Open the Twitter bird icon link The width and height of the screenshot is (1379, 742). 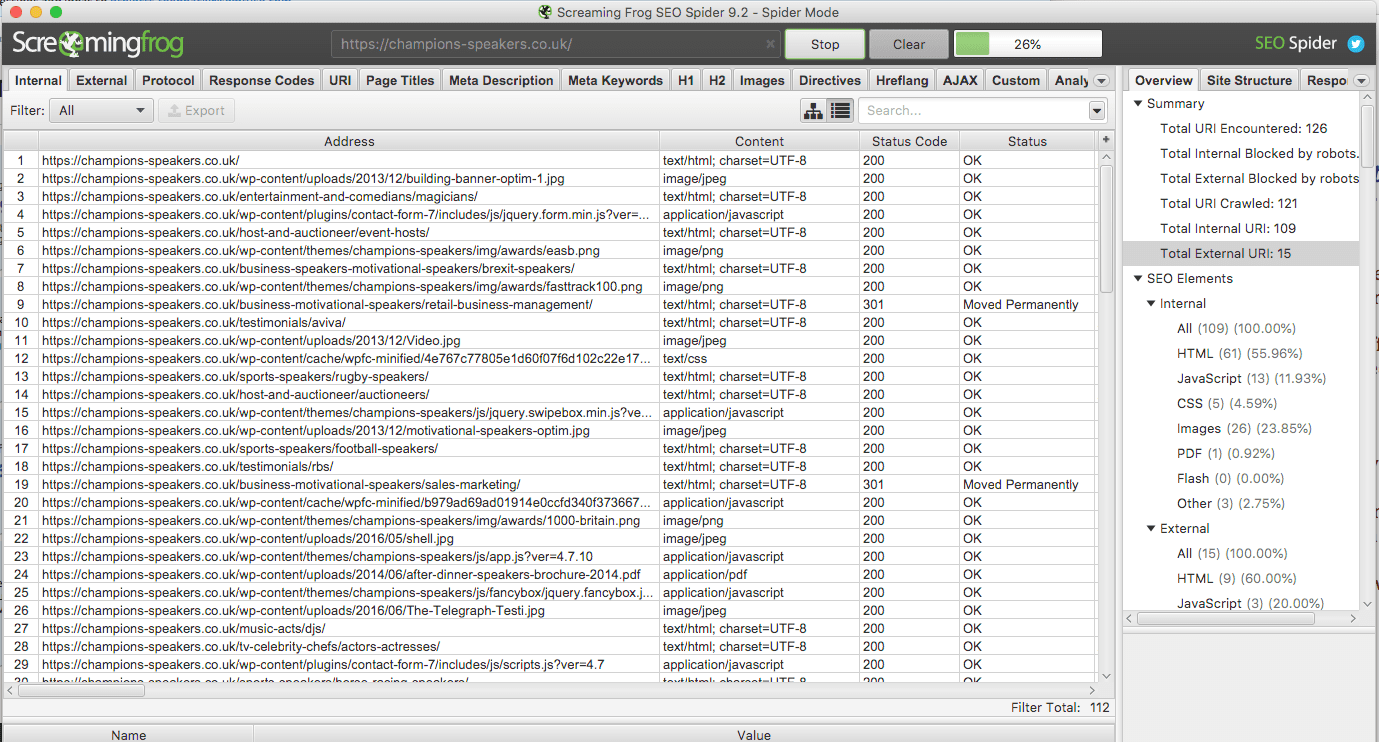pos(1356,44)
